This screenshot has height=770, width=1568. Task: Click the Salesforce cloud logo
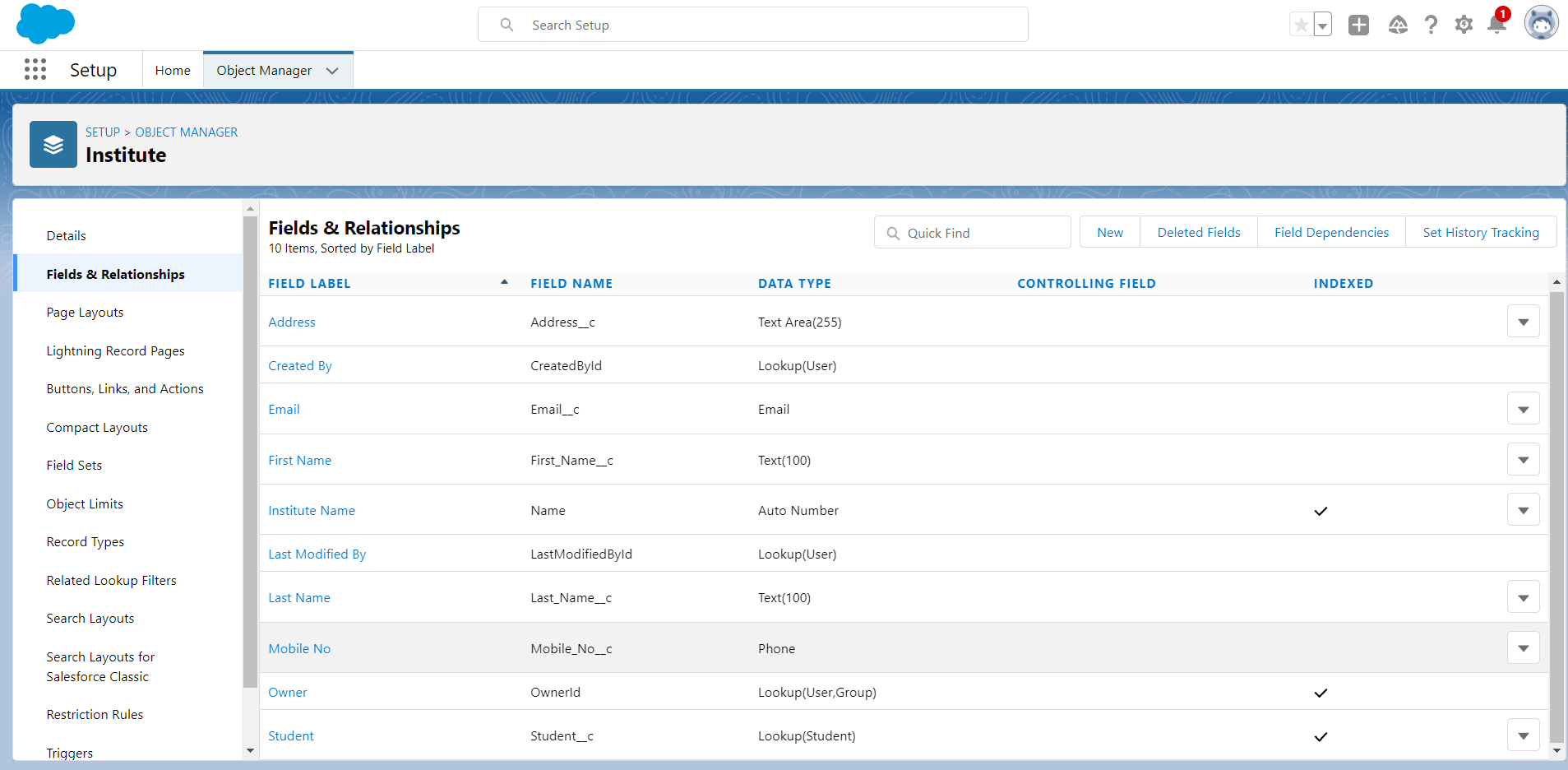[45, 23]
